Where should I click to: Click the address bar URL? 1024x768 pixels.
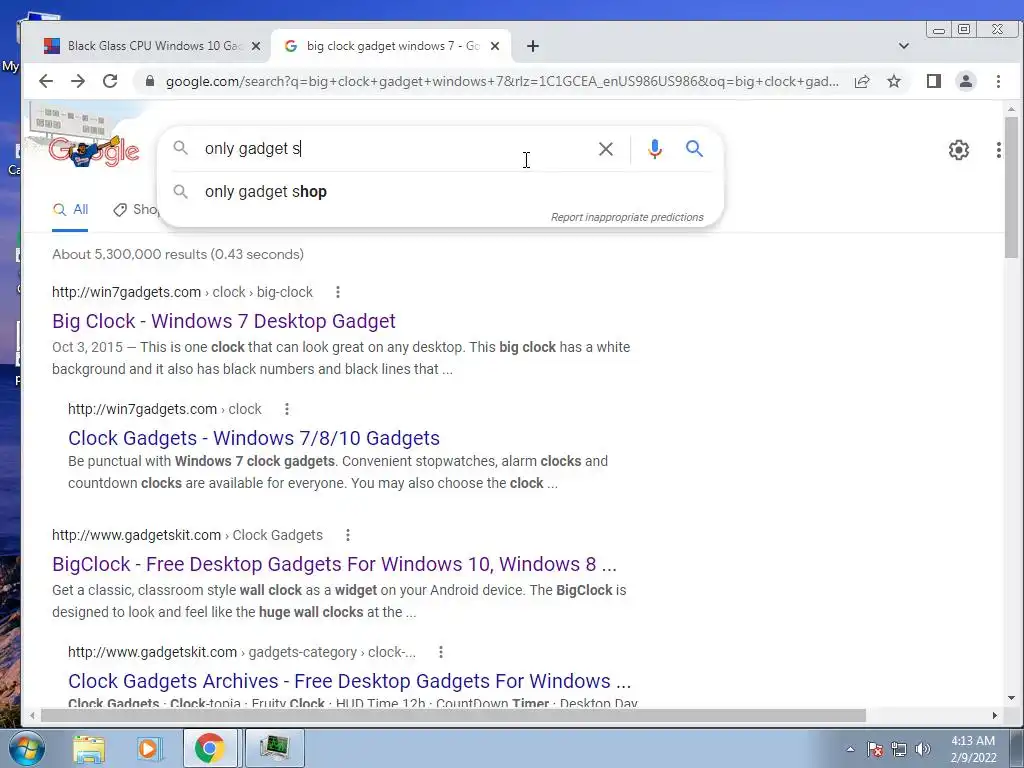[502, 82]
